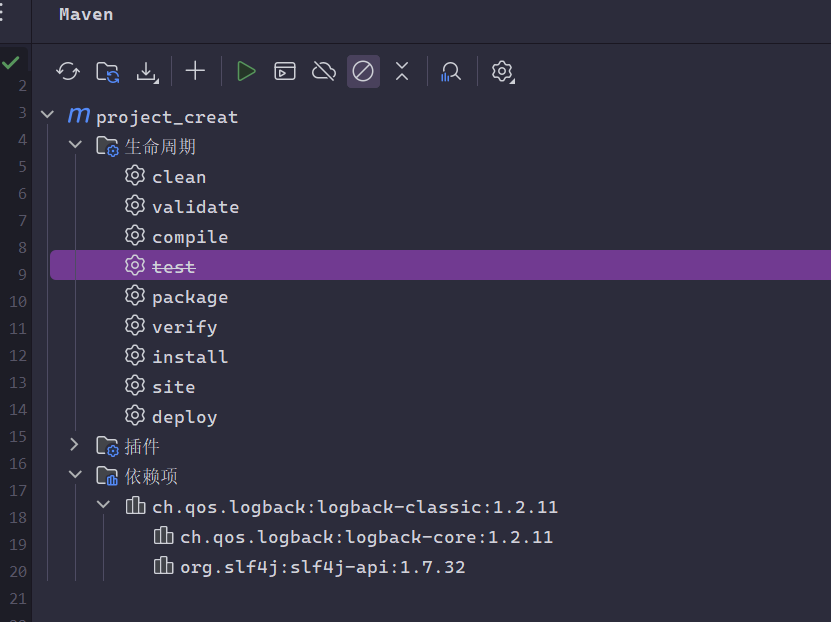Open the Analyze Dependencies icon
831x622 pixels.
tap(451, 71)
